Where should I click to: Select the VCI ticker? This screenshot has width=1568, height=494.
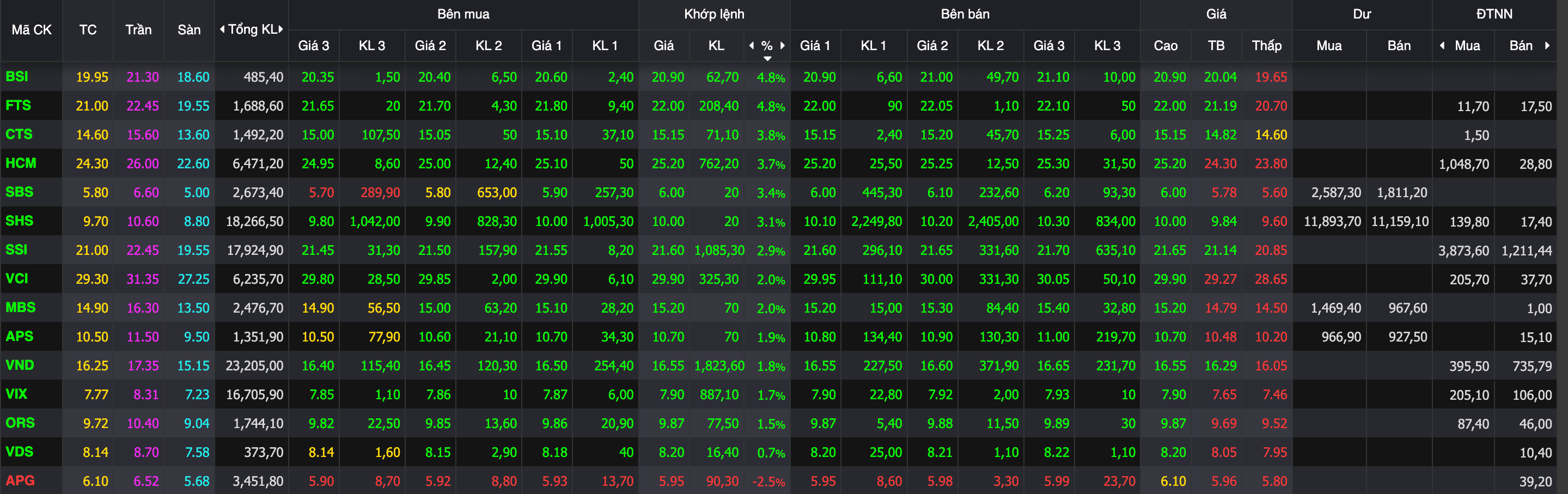[16, 279]
